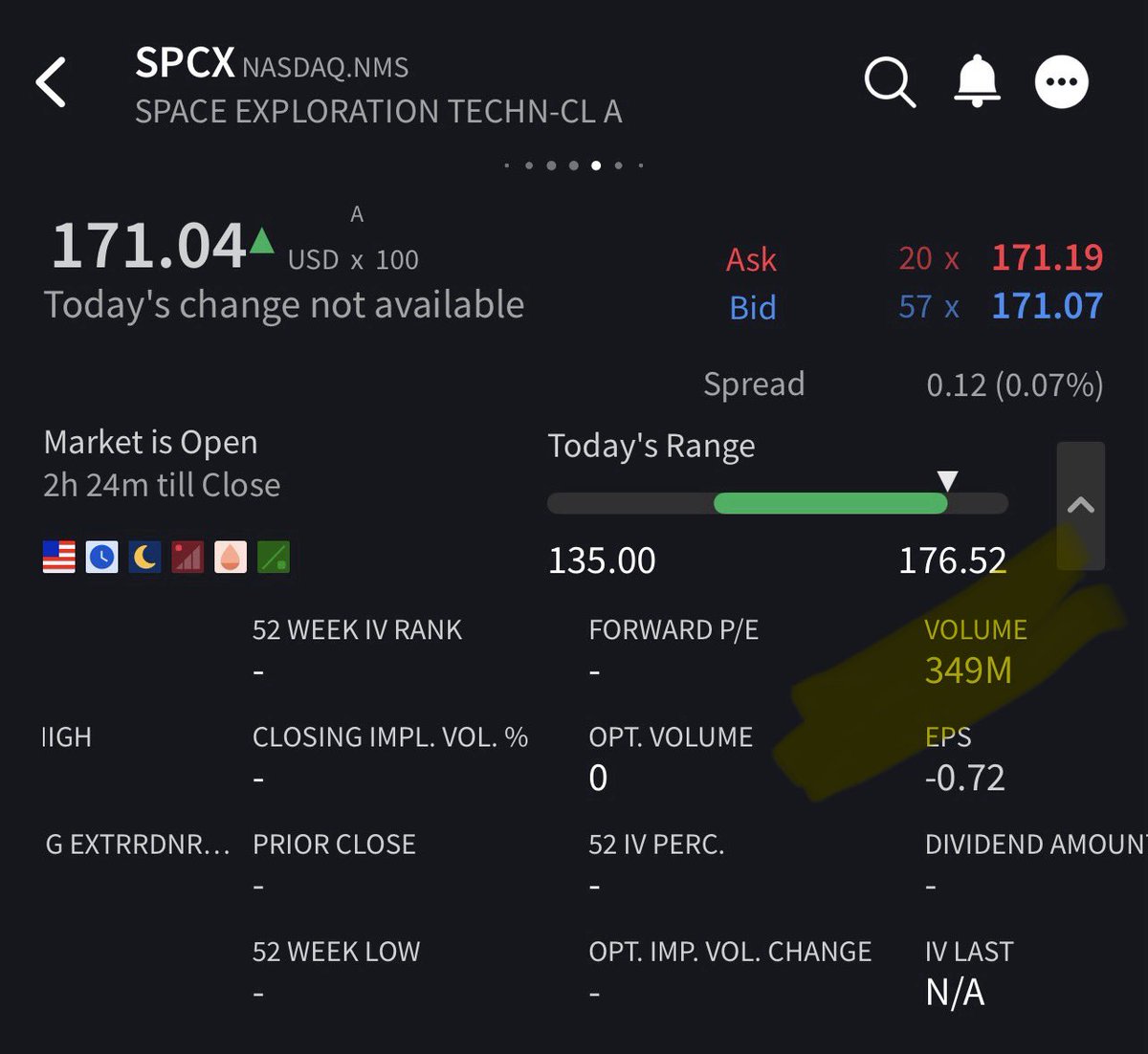The height and width of the screenshot is (1054, 1148).
Task: Tap the USD x 100 label
Action: pyautogui.click(x=353, y=260)
